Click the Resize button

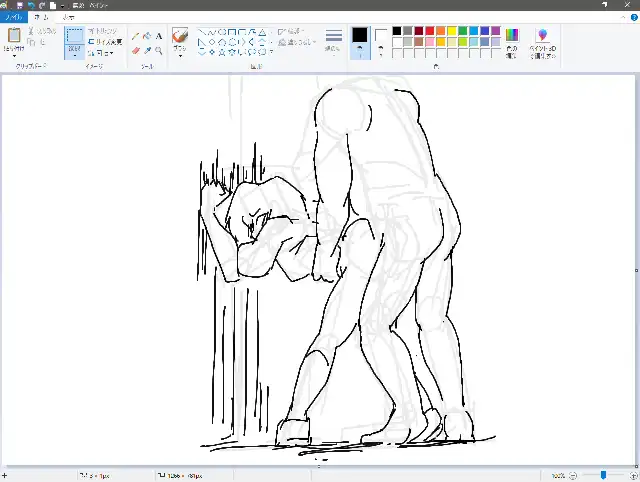tap(106, 42)
